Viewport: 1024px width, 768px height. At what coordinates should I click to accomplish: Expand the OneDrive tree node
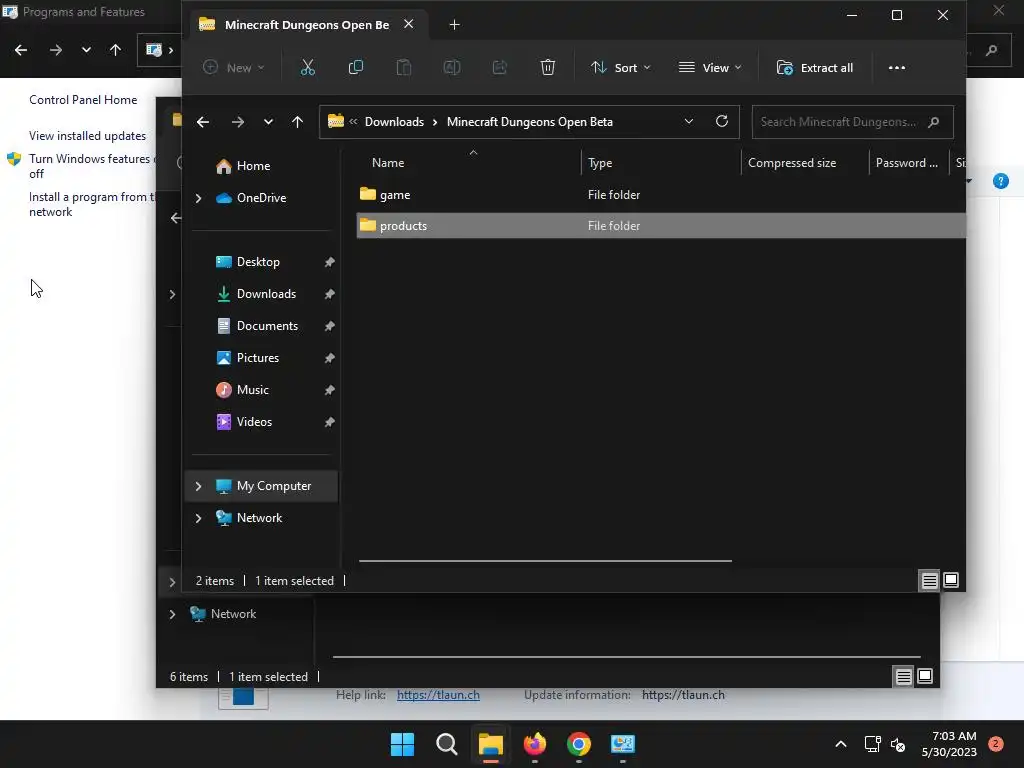click(199, 198)
